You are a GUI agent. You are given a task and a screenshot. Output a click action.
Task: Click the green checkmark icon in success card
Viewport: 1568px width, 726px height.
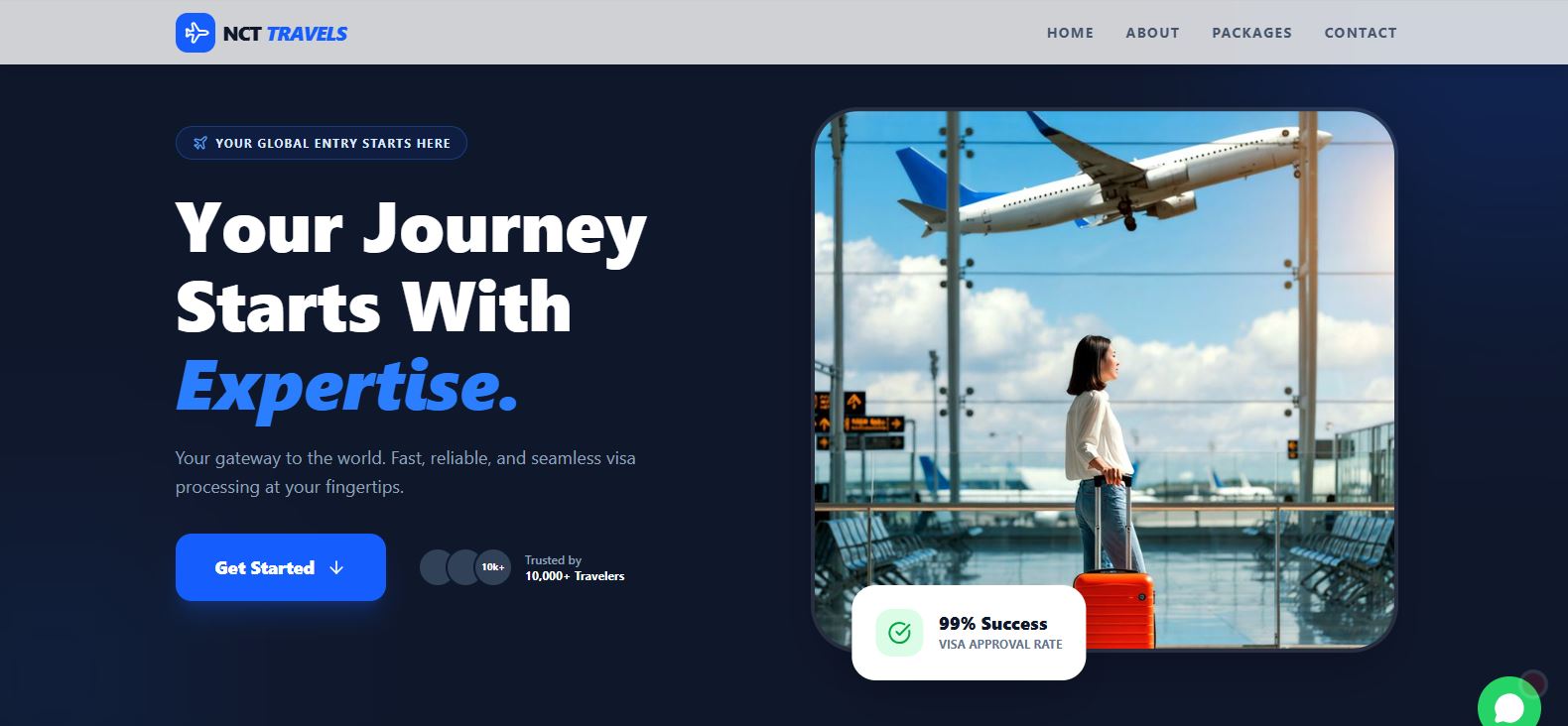pyautogui.click(x=900, y=633)
